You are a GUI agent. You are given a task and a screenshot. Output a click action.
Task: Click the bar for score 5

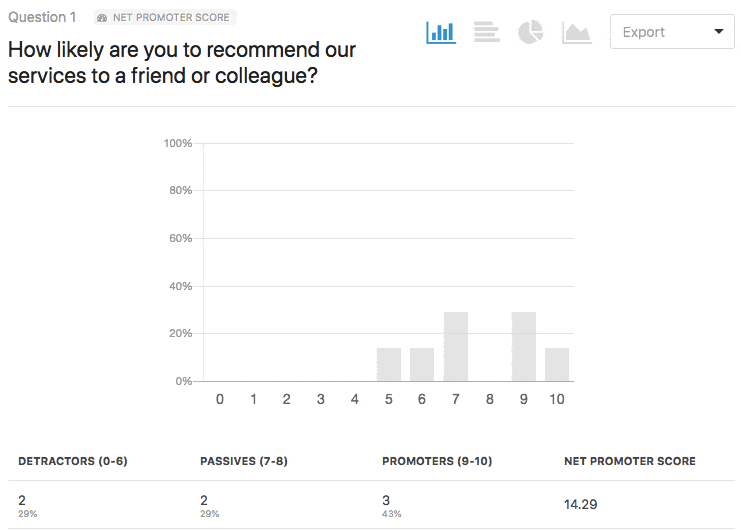tap(388, 364)
